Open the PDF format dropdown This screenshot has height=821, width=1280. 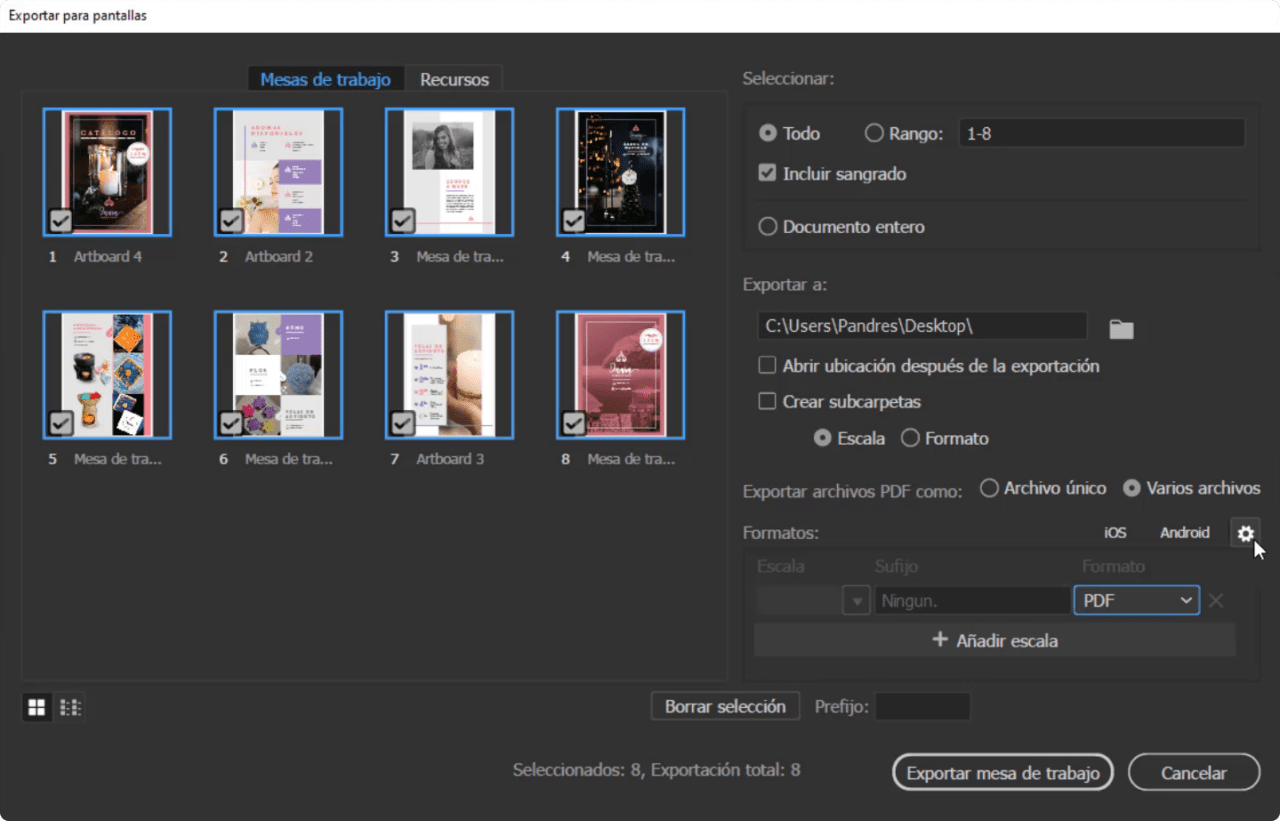click(x=1136, y=600)
